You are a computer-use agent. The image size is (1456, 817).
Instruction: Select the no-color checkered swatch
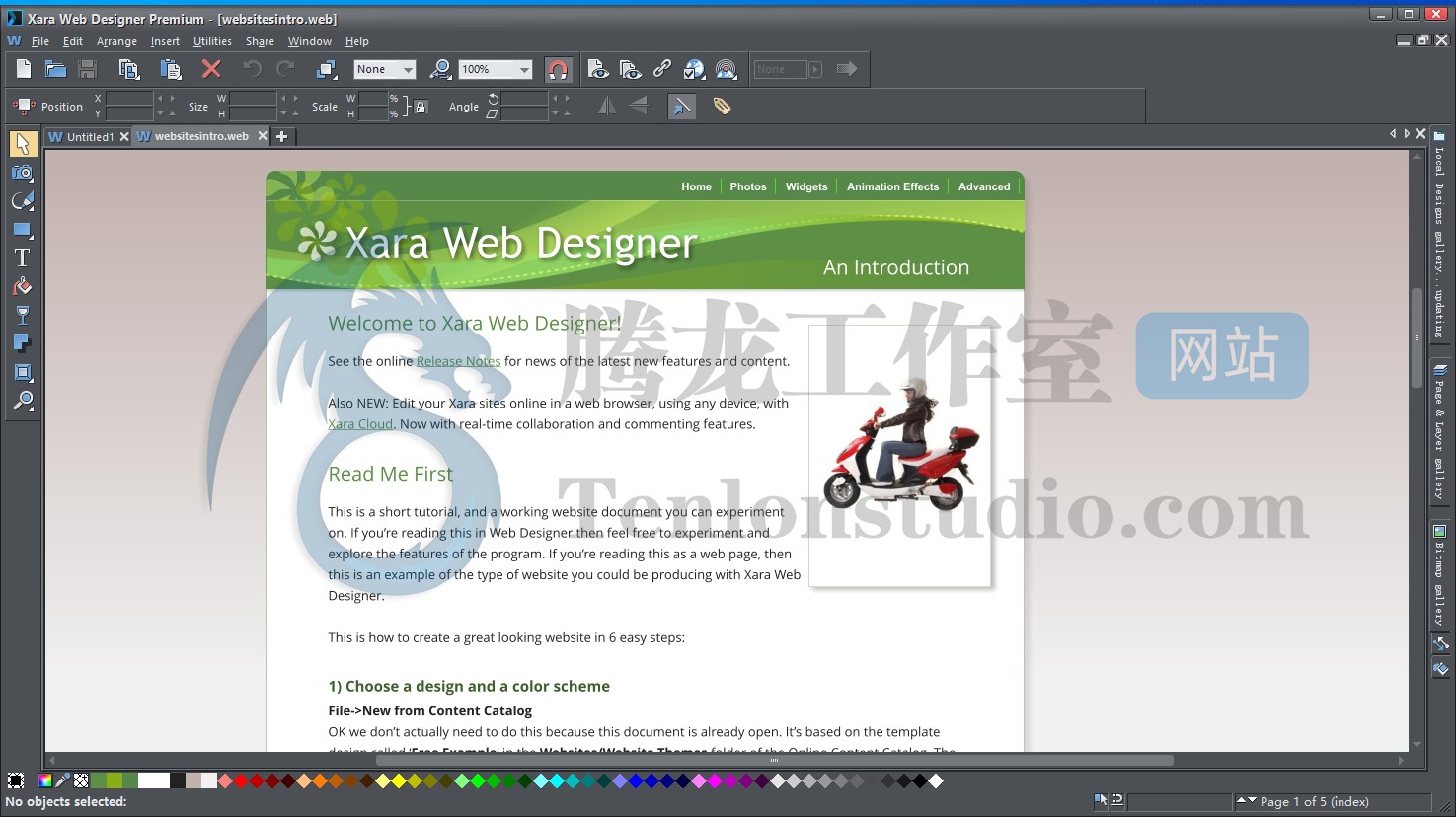[x=81, y=780]
